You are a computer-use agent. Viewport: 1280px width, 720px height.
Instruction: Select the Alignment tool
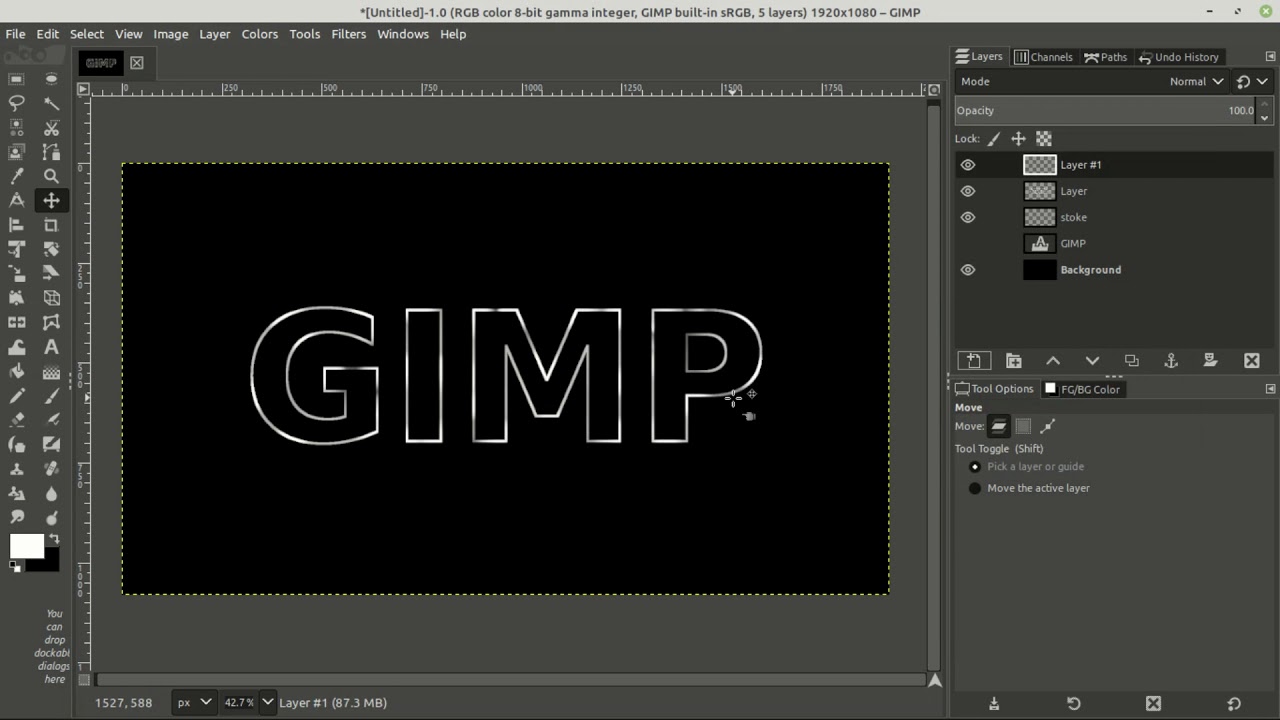pyautogui.click(x=17, y=225)
